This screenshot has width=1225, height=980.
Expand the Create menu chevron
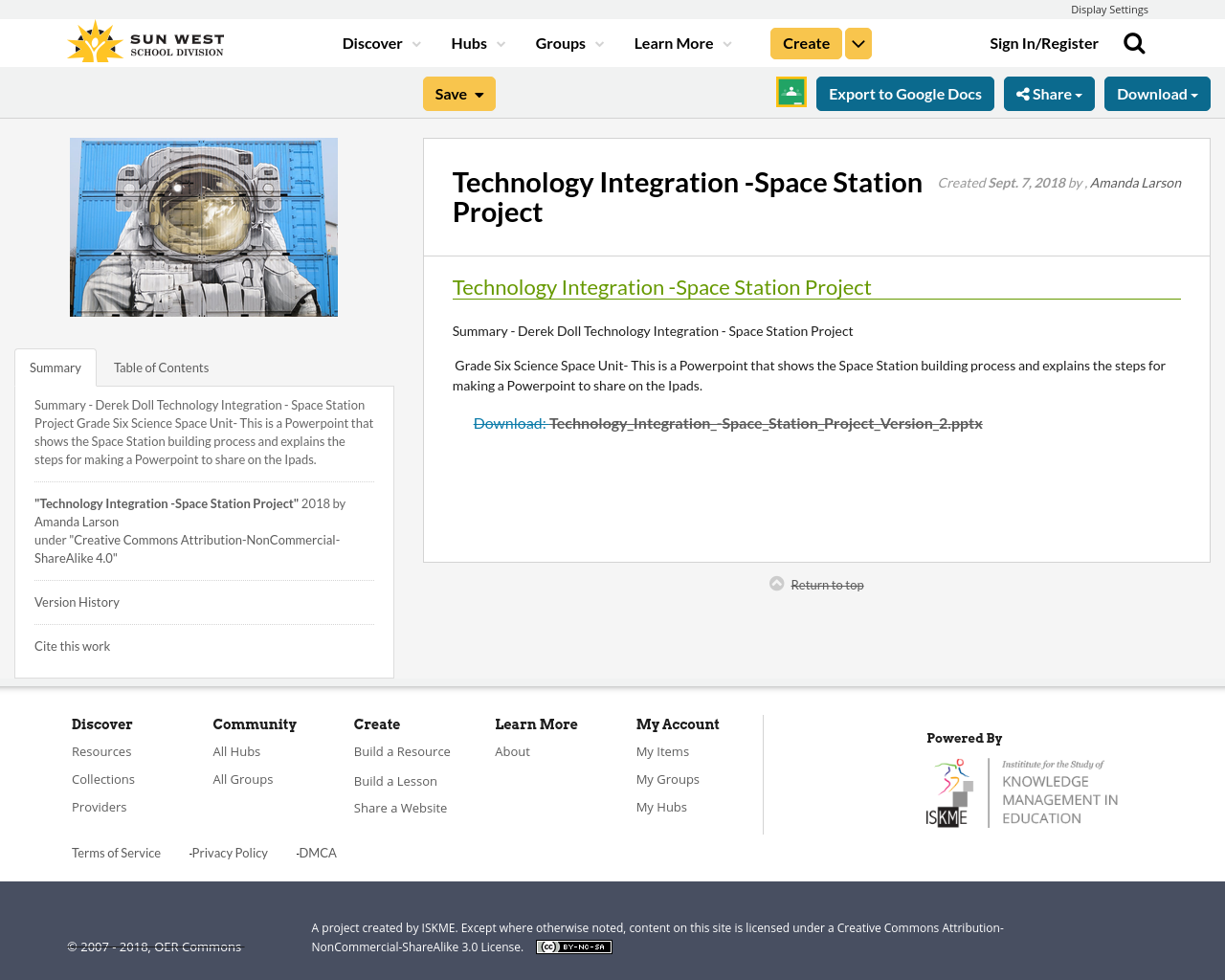857,42
